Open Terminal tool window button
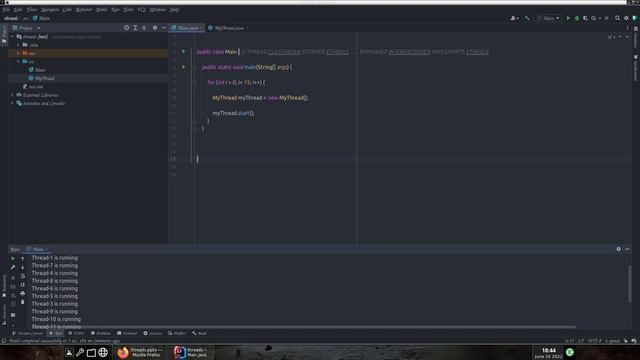Viewport: 640px width, 360px height. 127,333
